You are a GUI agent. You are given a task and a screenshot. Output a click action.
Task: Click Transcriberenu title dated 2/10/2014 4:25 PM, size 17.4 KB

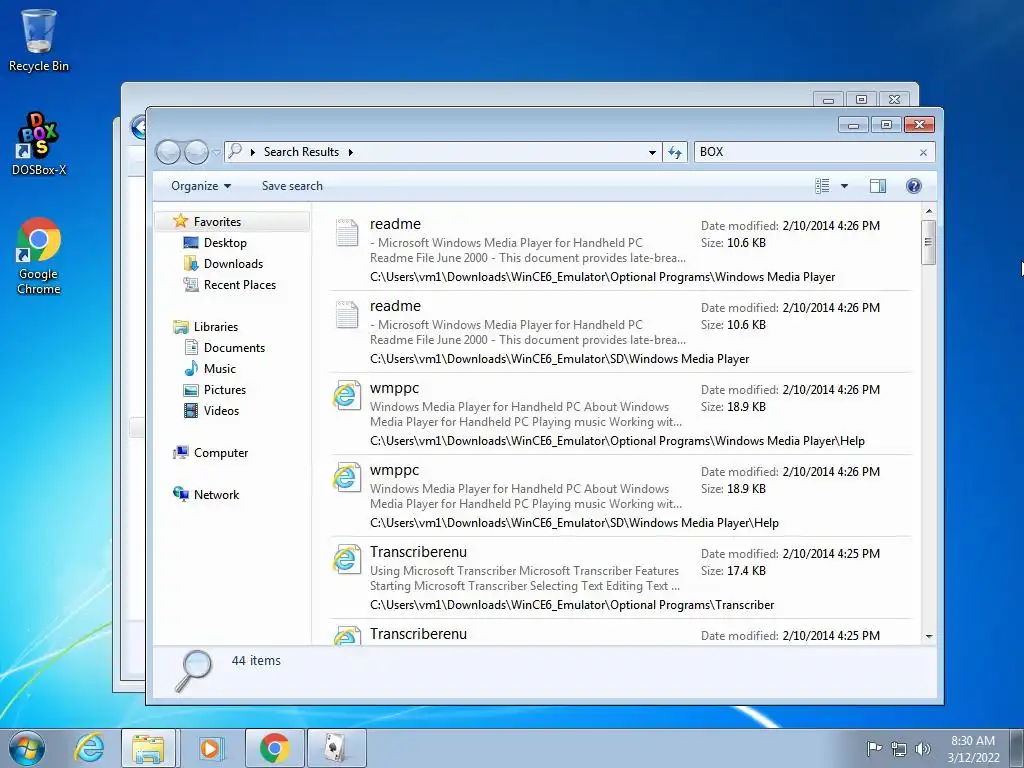point(418,552)
